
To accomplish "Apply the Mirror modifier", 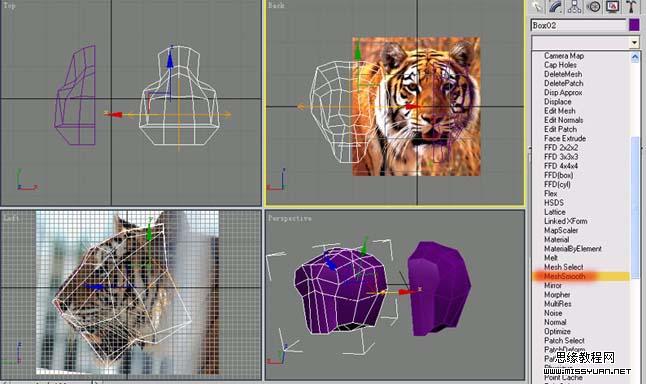I will tap(552, 286).
